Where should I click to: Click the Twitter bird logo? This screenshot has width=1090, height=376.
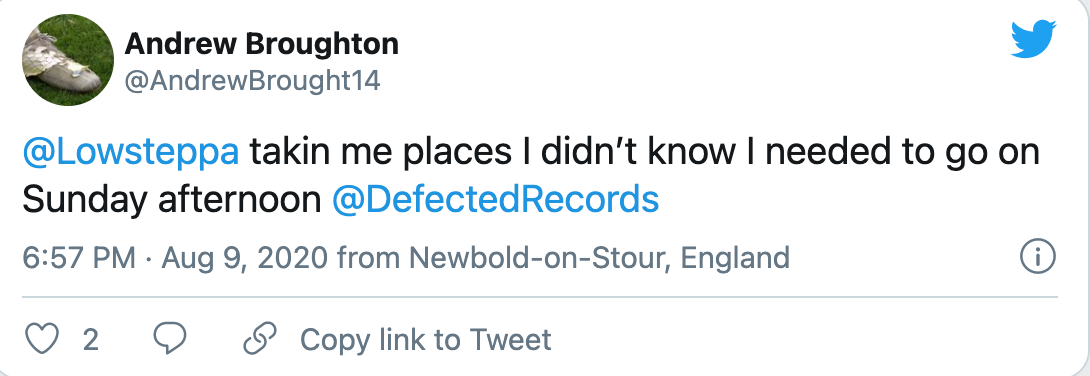(x=1033, y=39)
